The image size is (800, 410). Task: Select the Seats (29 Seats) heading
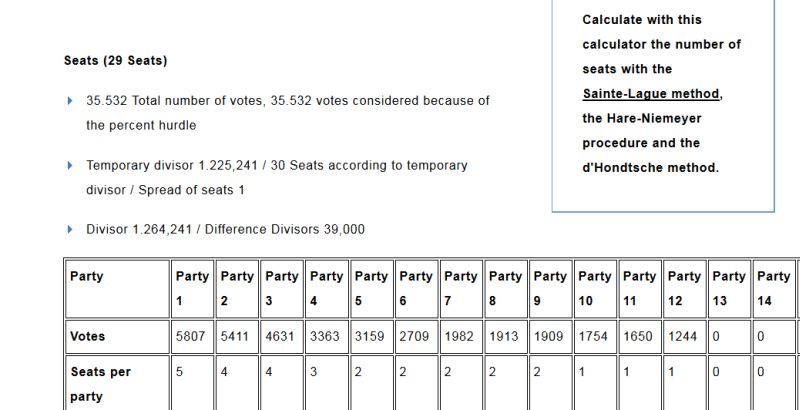(x=115, y=61)
